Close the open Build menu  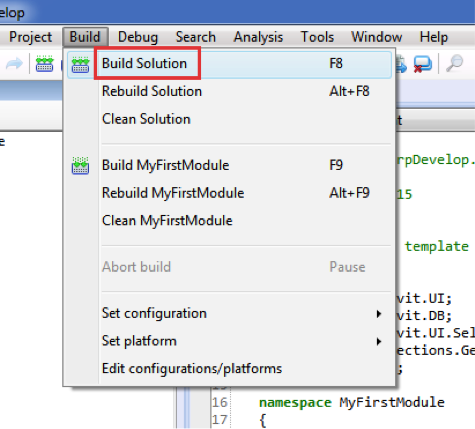click(85, 37)
